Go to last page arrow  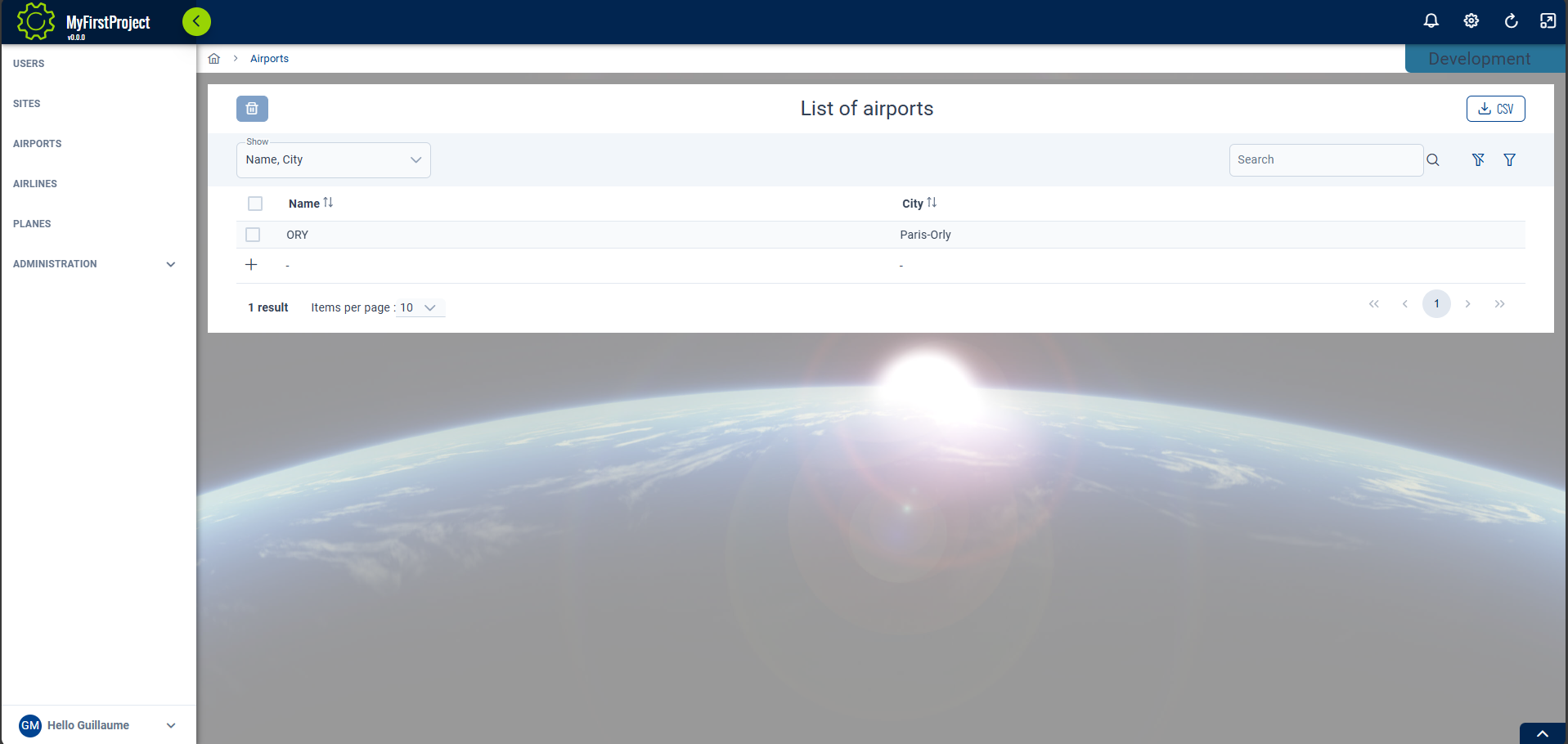(1499, 304)
